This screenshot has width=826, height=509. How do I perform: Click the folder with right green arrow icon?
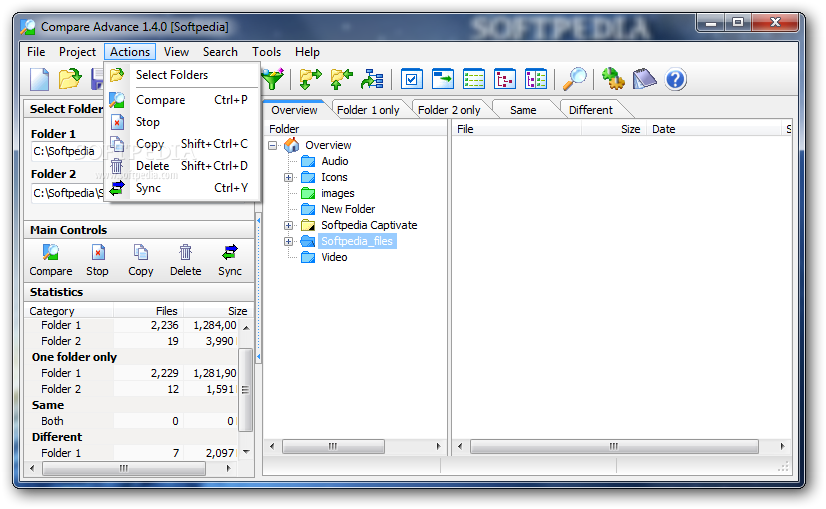[x=310, y=79]
